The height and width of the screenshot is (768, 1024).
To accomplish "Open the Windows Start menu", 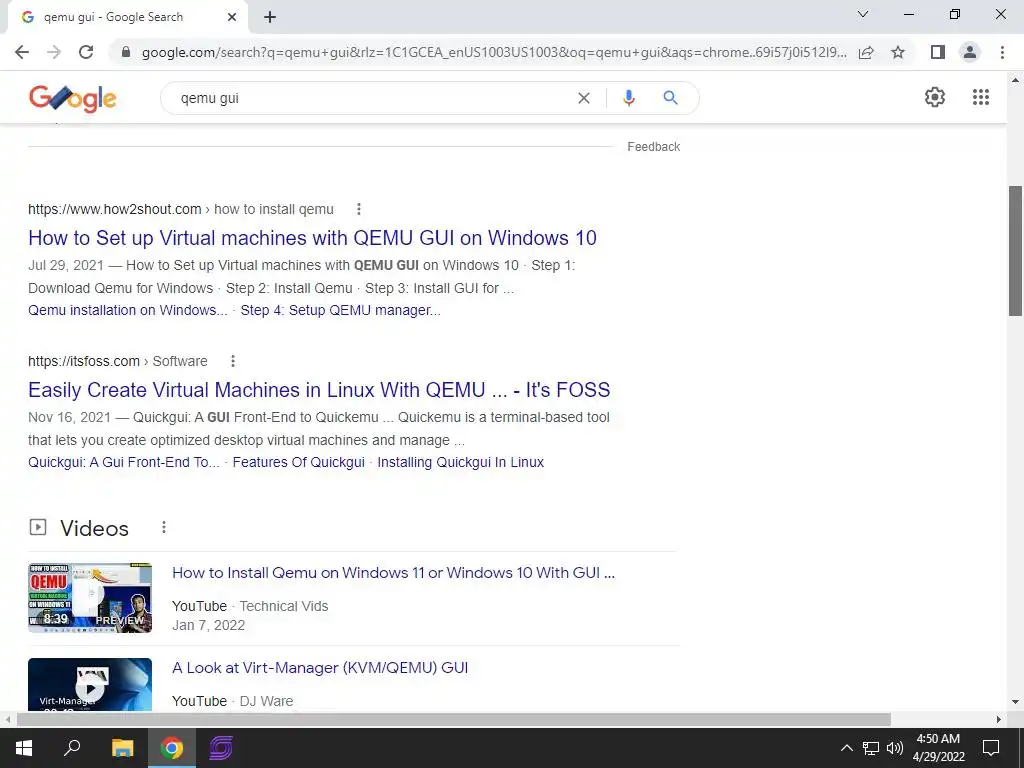I will pos(24,748).
